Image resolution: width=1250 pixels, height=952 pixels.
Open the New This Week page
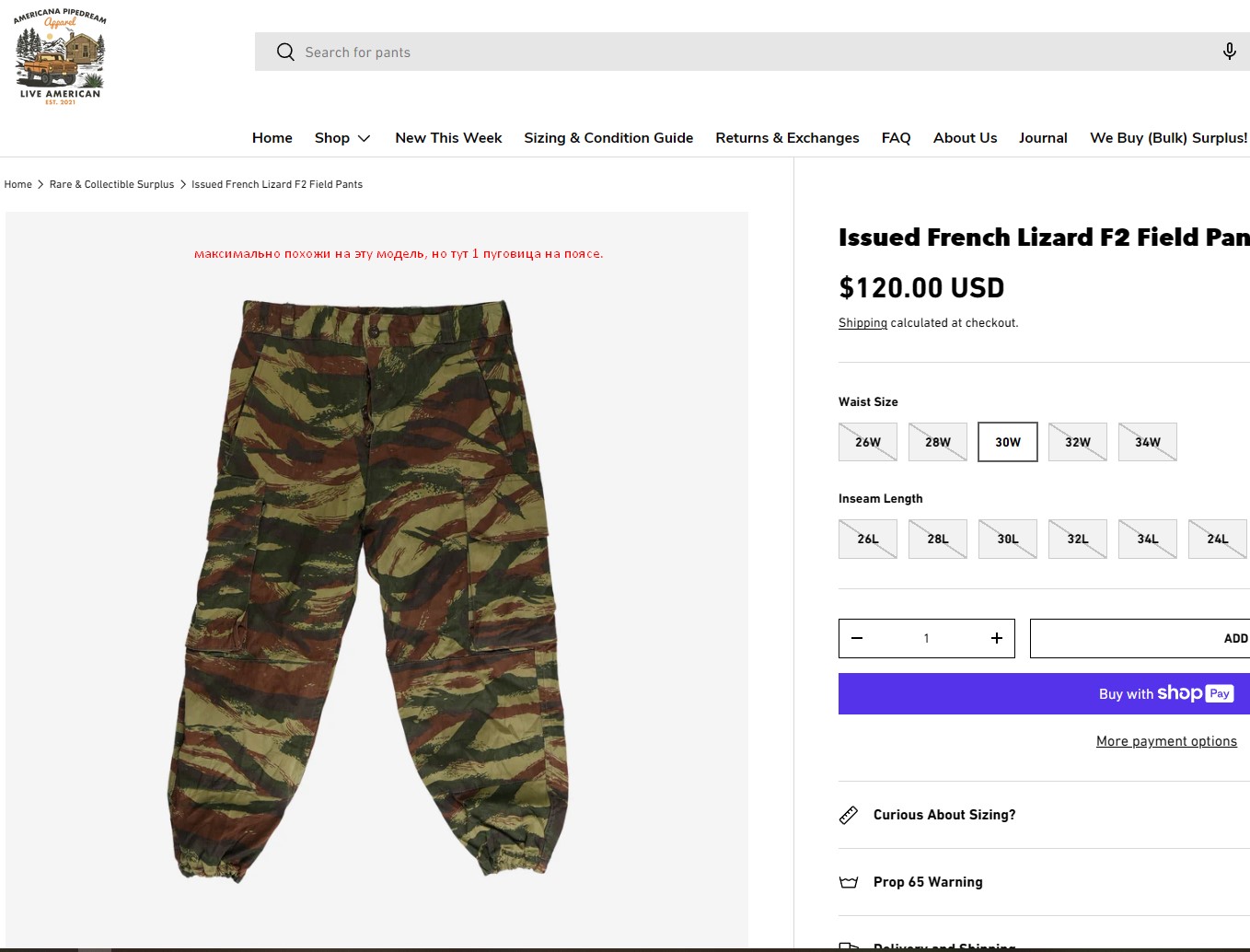(x=448, y=138)
